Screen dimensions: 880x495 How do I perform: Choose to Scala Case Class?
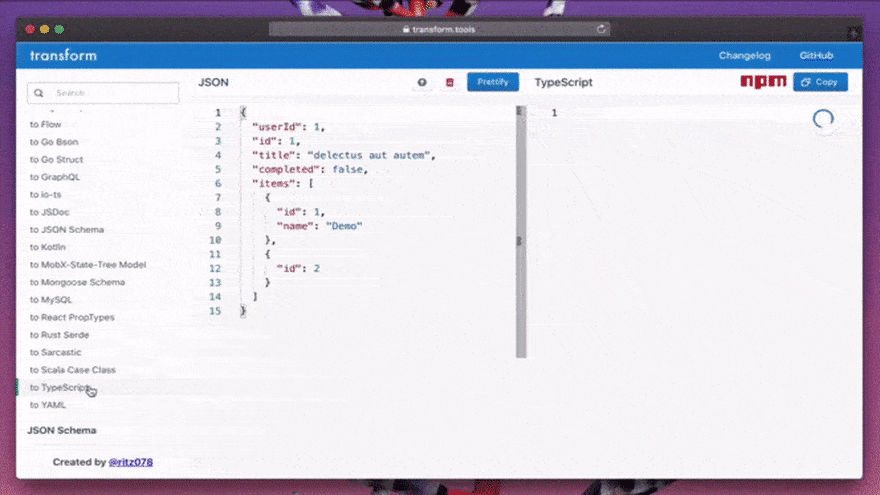(72, 370)
